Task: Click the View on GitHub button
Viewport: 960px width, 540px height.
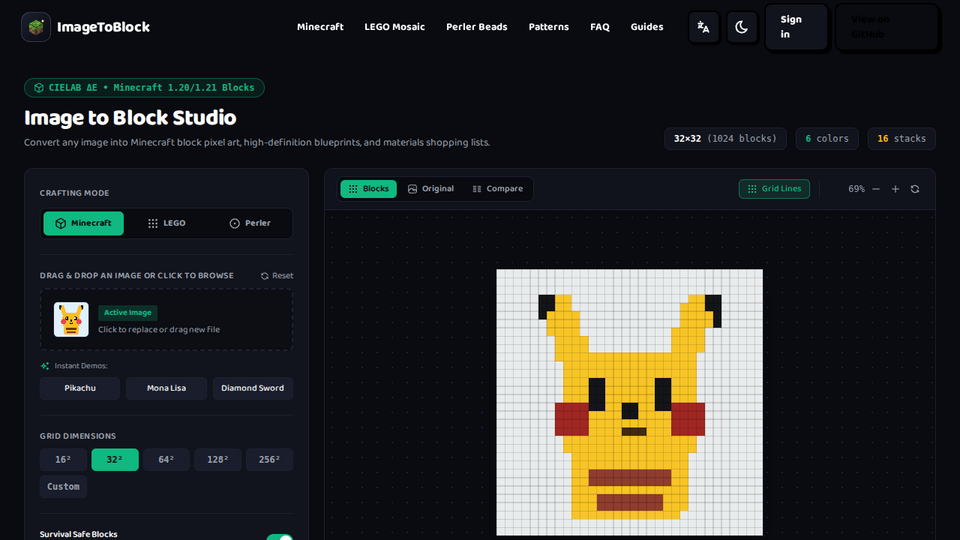Action: (x=887, y=27)
